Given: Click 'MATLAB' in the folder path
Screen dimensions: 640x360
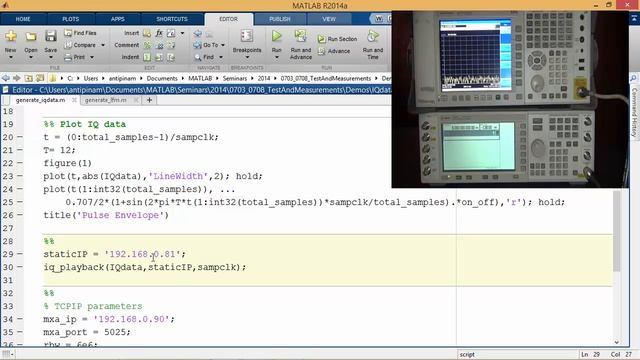Looking at the screenshot, I should click(x=200, y=78).
